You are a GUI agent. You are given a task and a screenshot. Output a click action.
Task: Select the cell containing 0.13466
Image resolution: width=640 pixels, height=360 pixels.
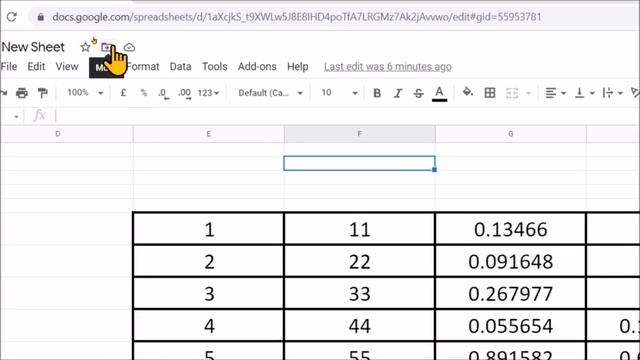coord(511,229)
